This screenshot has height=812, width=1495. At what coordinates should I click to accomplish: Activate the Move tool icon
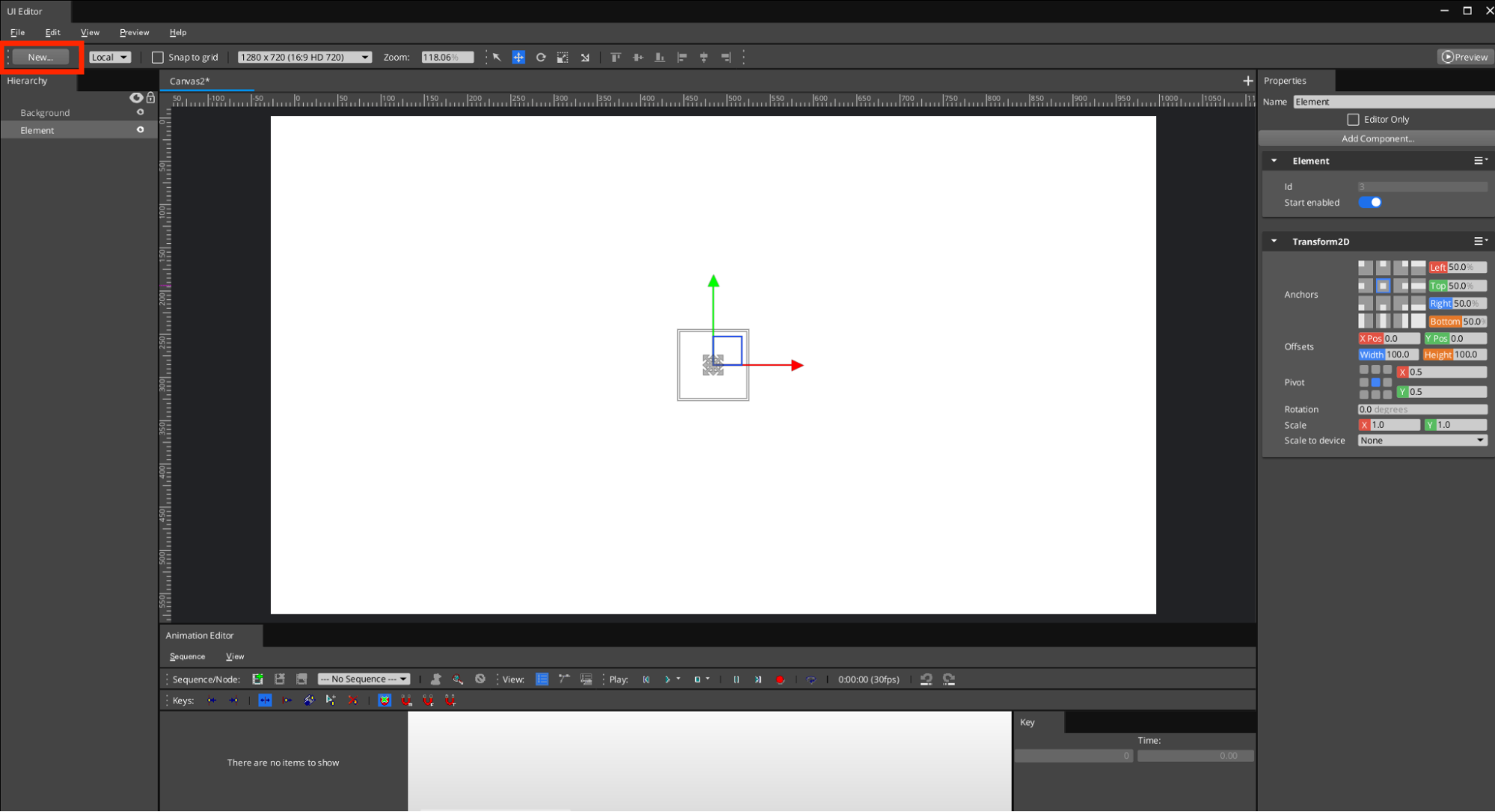point(518,58)
